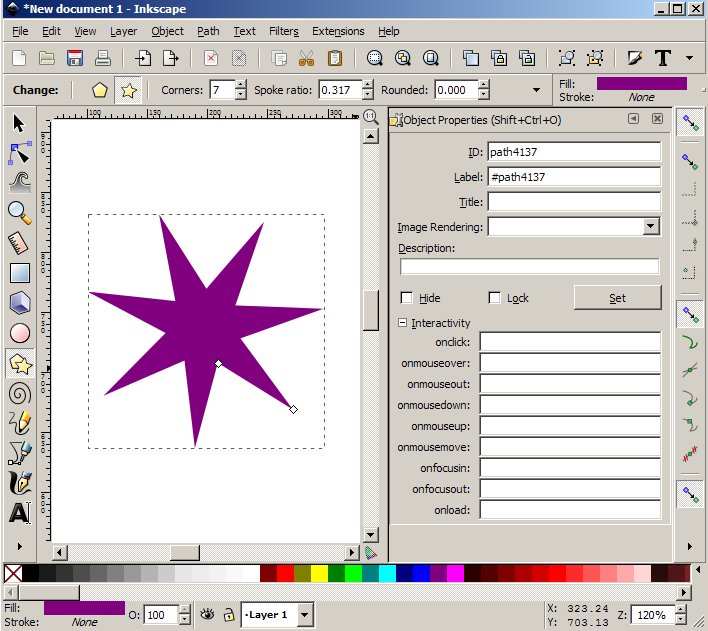Screen dimensions: 708x631
Task: Click the Cut scissors icon
Action: 307,58
